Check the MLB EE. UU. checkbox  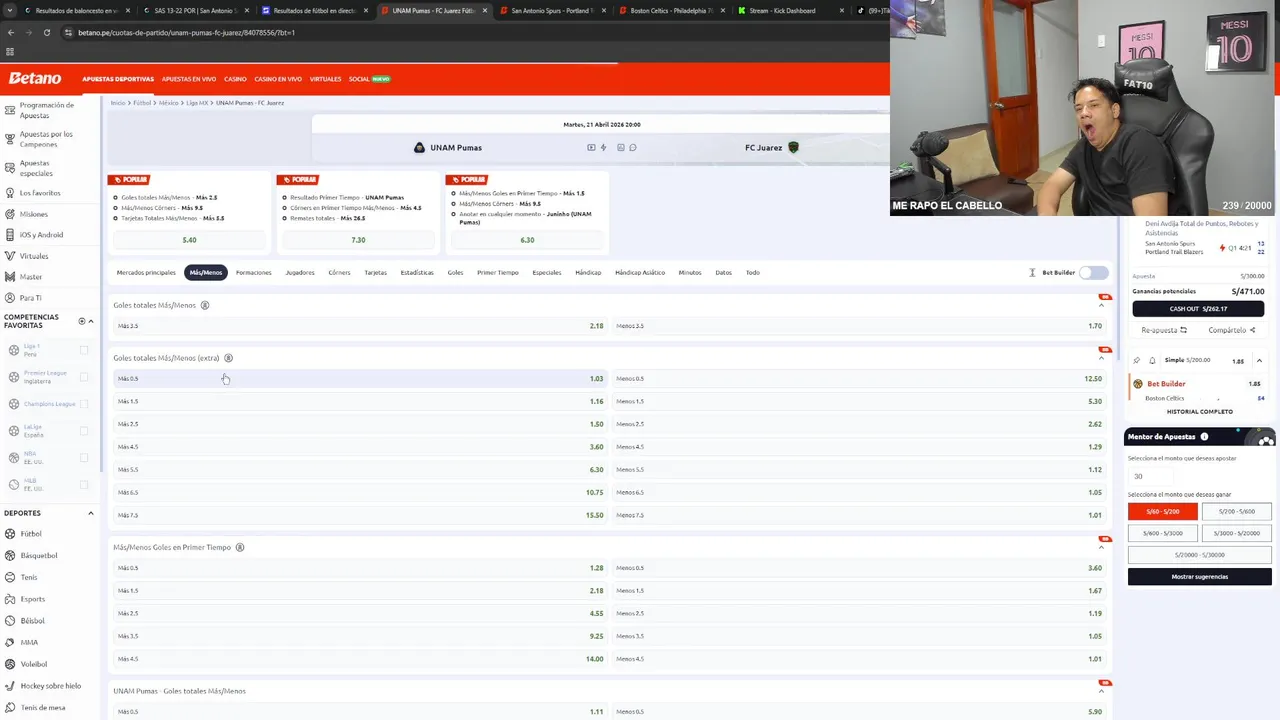(84, 485)
